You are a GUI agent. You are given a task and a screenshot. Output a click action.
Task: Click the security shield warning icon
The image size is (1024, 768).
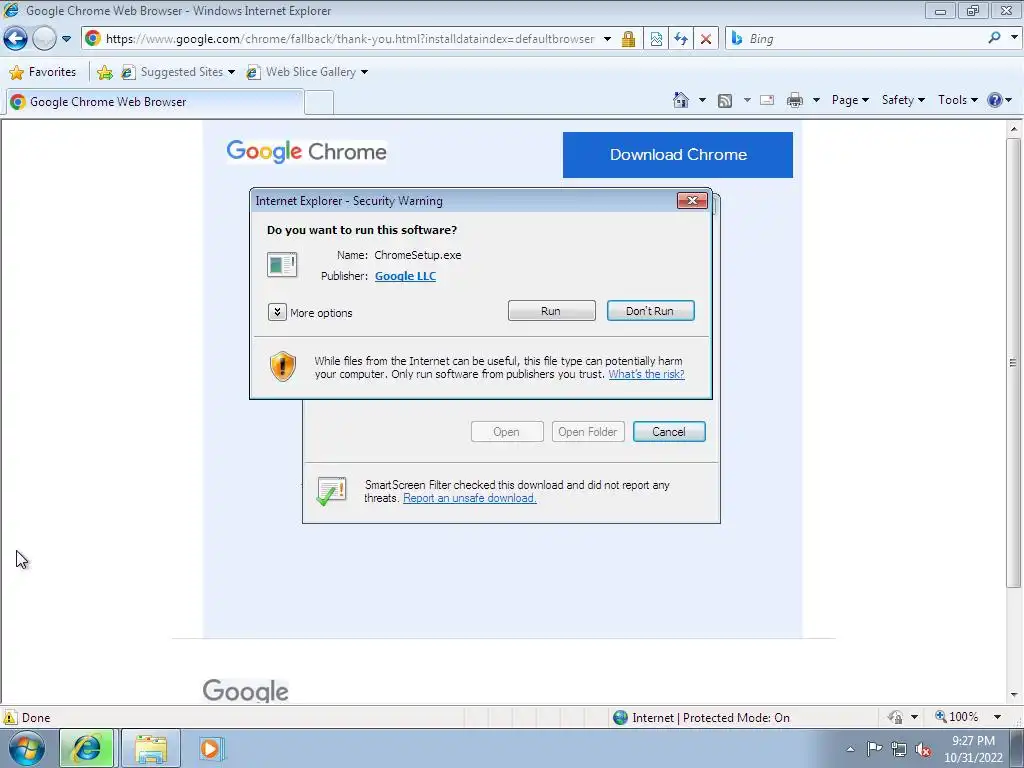[x=283, y=366]
